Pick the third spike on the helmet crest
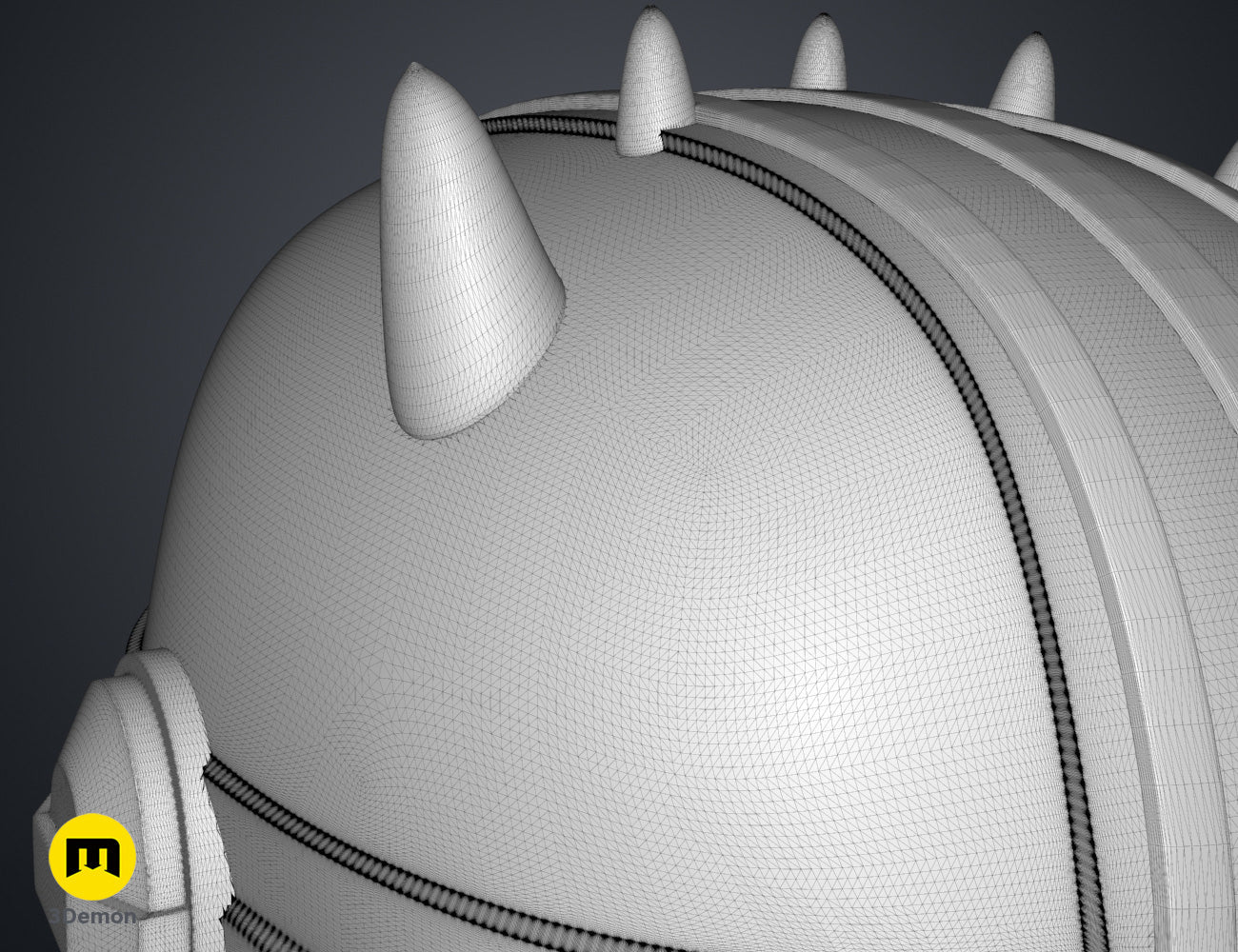Image resolution: width=1238 pixels, height=952 pixels. (820, 52)
